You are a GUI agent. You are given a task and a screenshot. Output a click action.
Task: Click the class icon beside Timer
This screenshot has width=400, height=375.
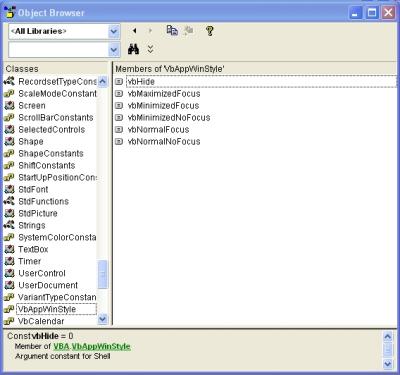tap(9, 261)
